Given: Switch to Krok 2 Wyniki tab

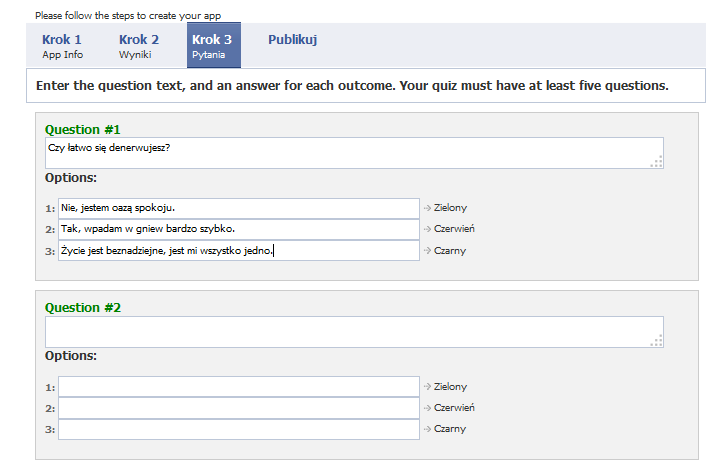Looking at the screenshot, I should 139,46.
